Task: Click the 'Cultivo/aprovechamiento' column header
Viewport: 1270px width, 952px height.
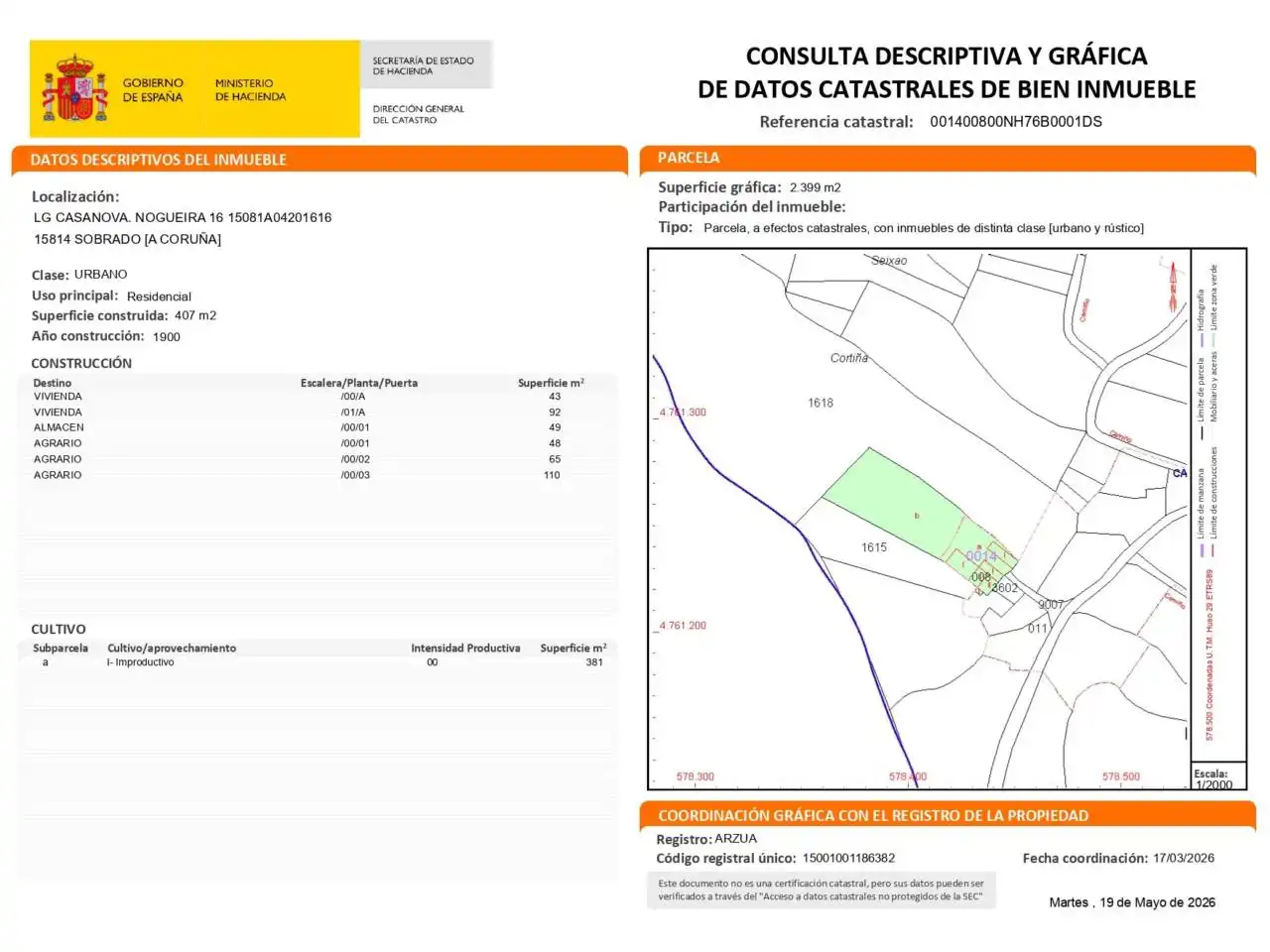Action: 172,649
